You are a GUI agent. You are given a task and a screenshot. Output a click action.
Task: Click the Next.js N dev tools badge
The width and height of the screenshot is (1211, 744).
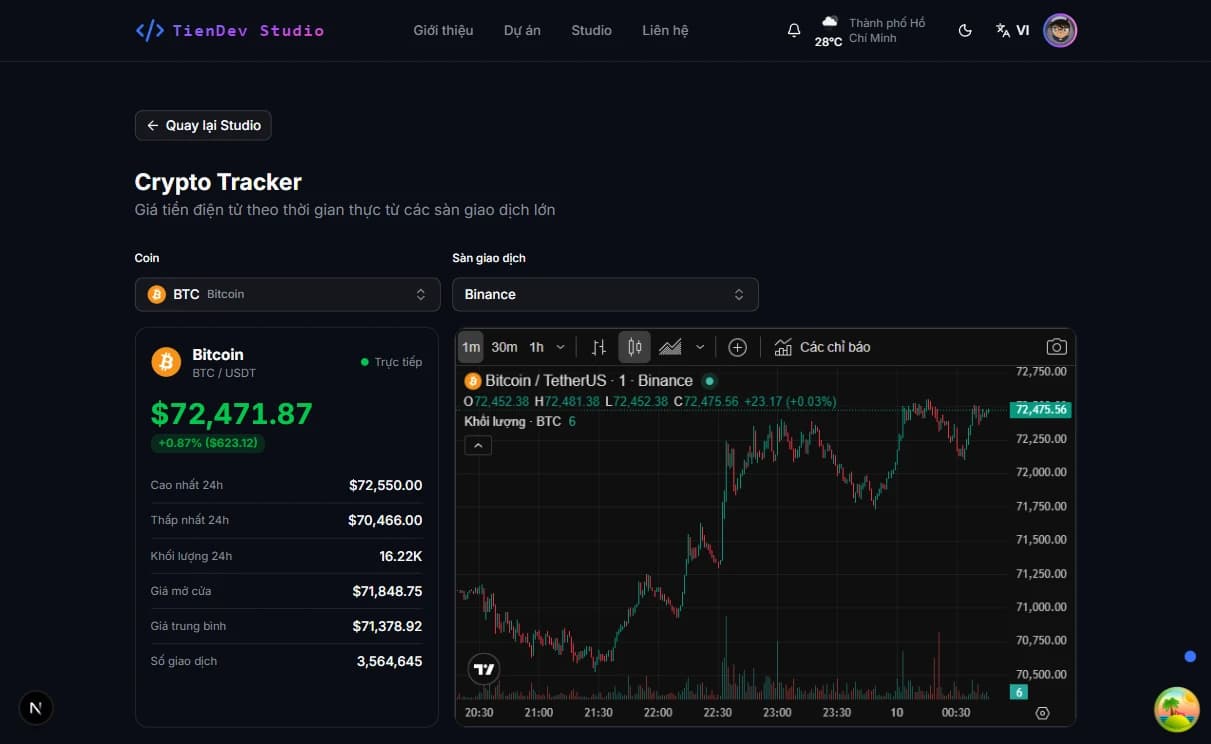point(36,708)
